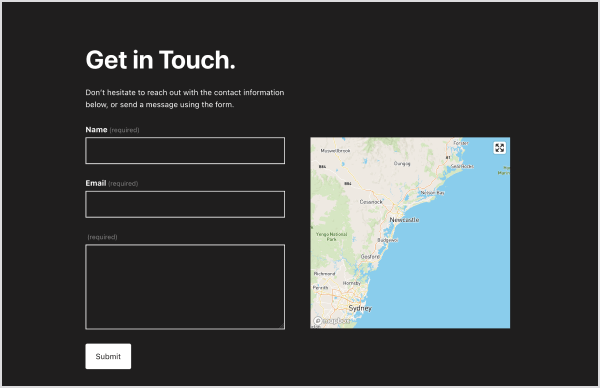This screenshot has width=600, height=388.
Task: Click the Penrith label on the map
Action: [320, 287]
